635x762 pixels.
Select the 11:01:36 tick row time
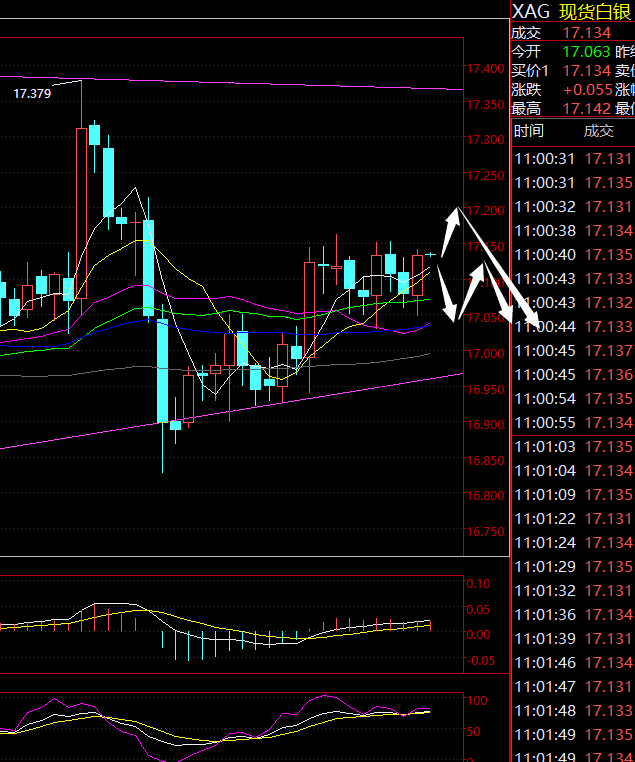coord(544,614)
